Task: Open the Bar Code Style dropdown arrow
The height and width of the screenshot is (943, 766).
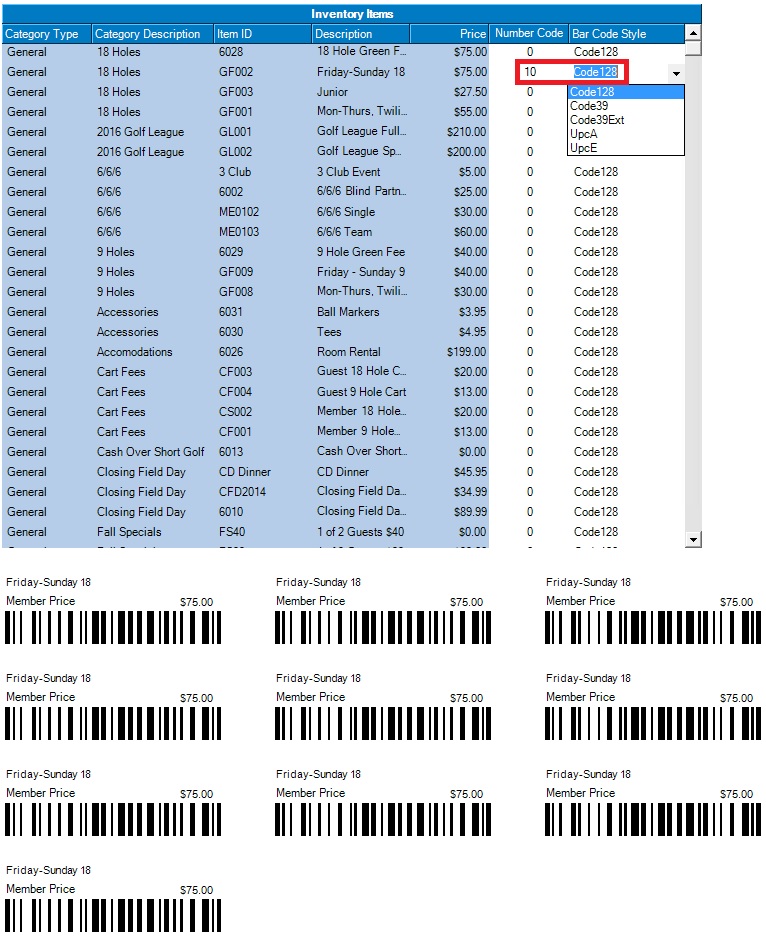Action: [x=676, y=73]
